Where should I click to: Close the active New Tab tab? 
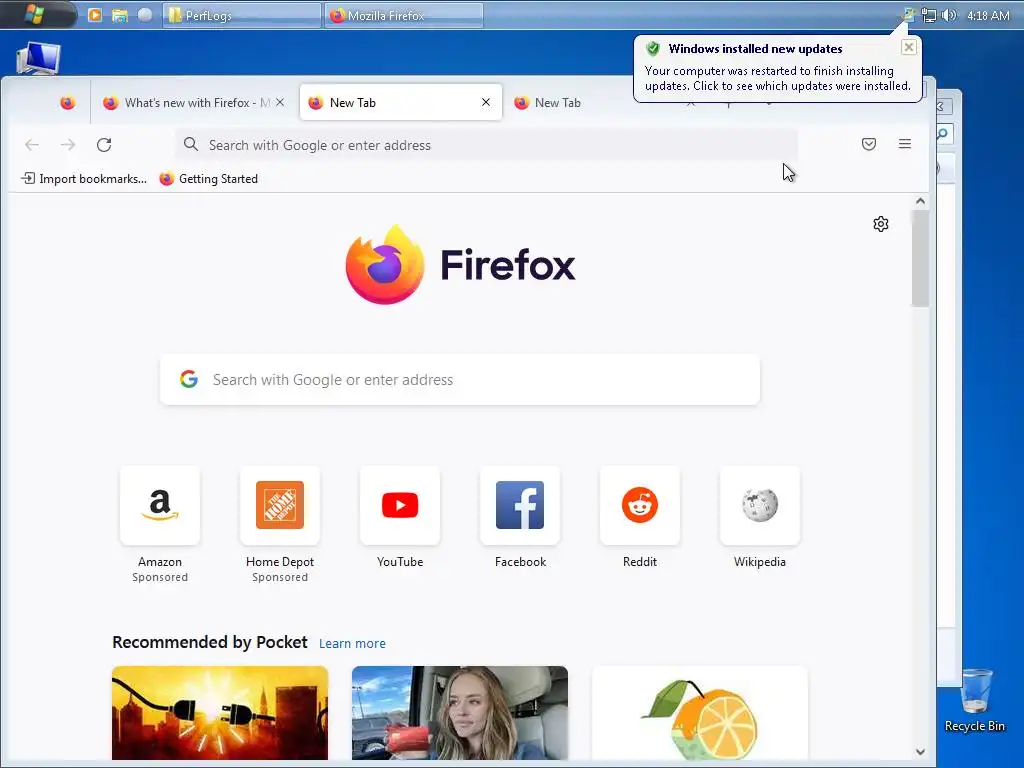pyautogui.click(x=485, y=103)
